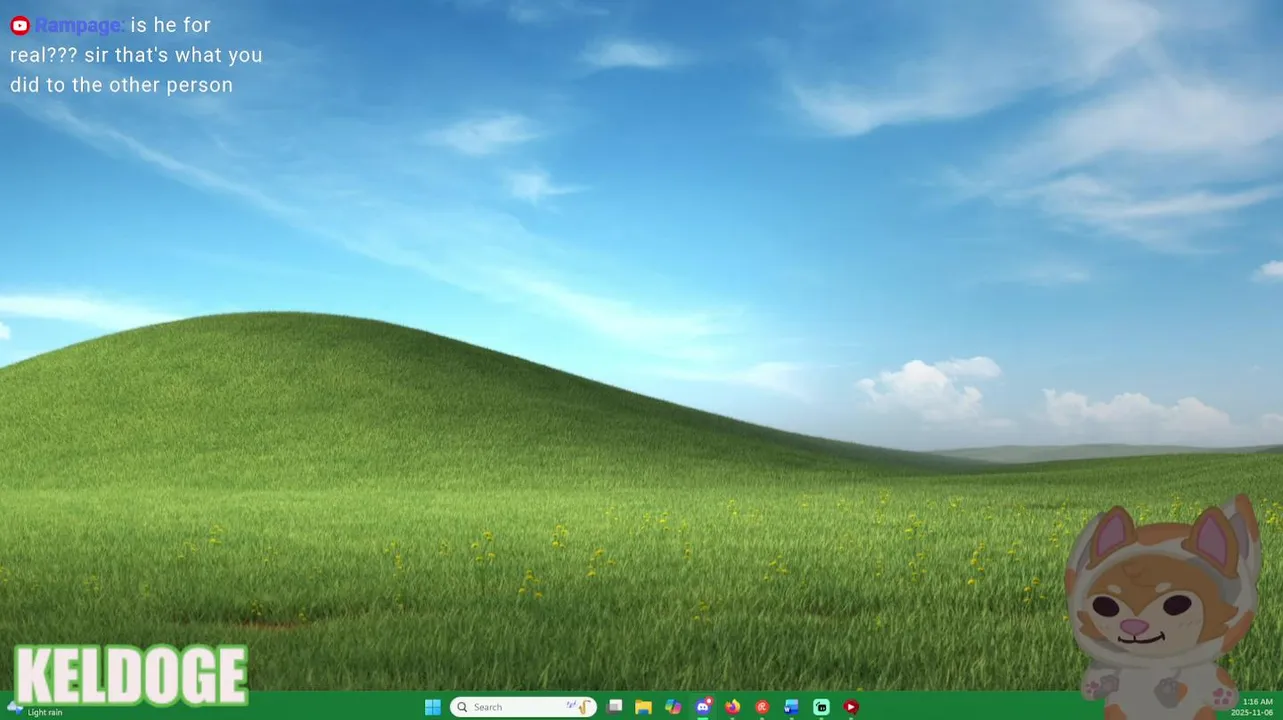The image size is (1283, 720).
Task: Open the Light rain weather widget
Action: [35, 709]
